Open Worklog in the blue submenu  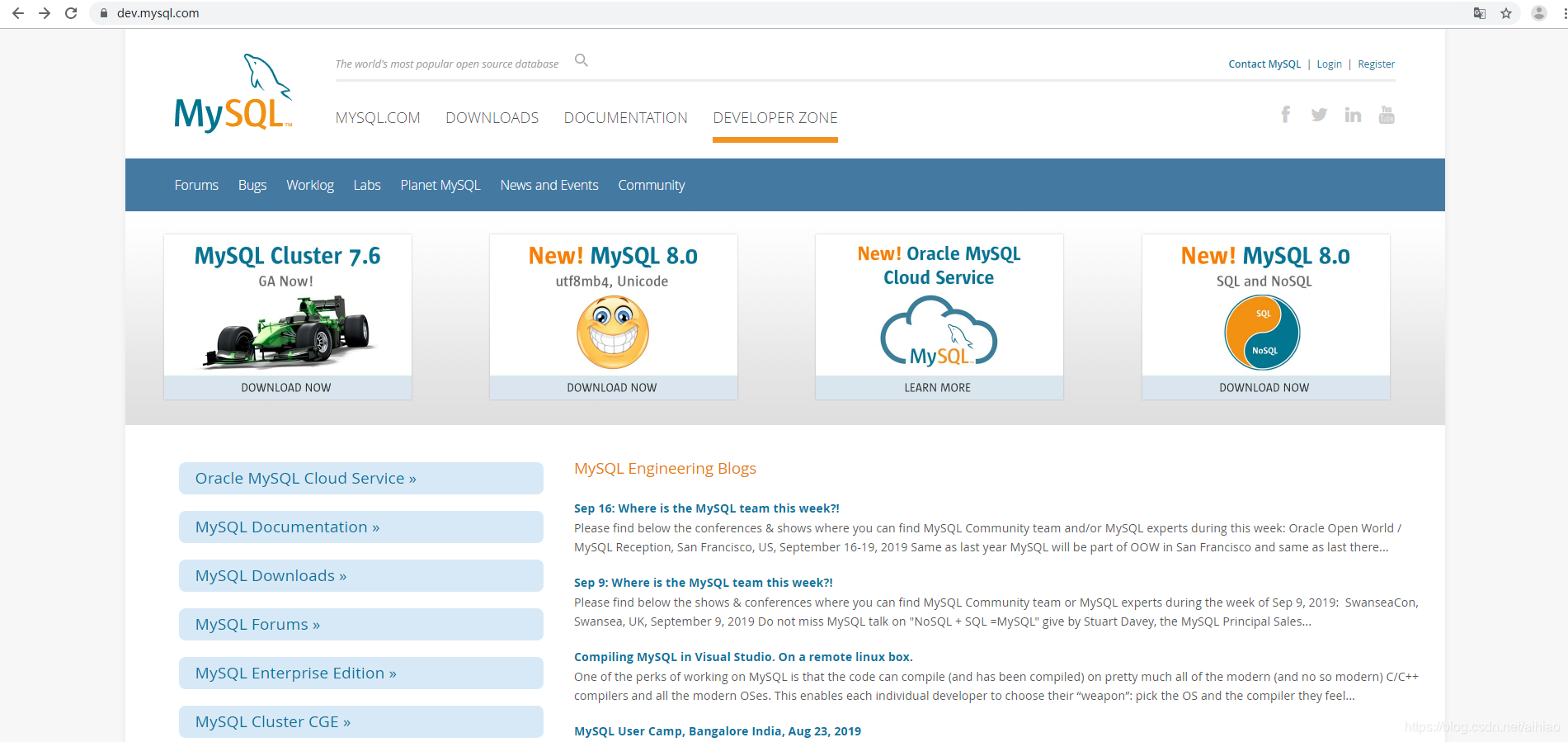pyautogui.click(x=310, y=185)
